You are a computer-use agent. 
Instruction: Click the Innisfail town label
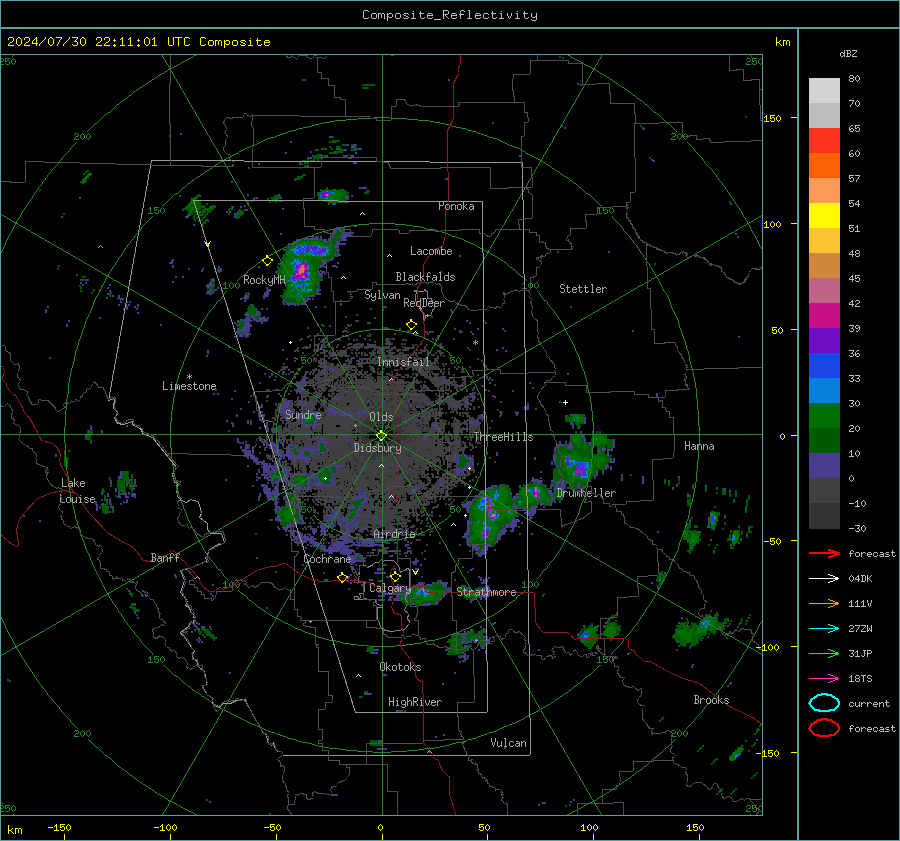point(404,362)
